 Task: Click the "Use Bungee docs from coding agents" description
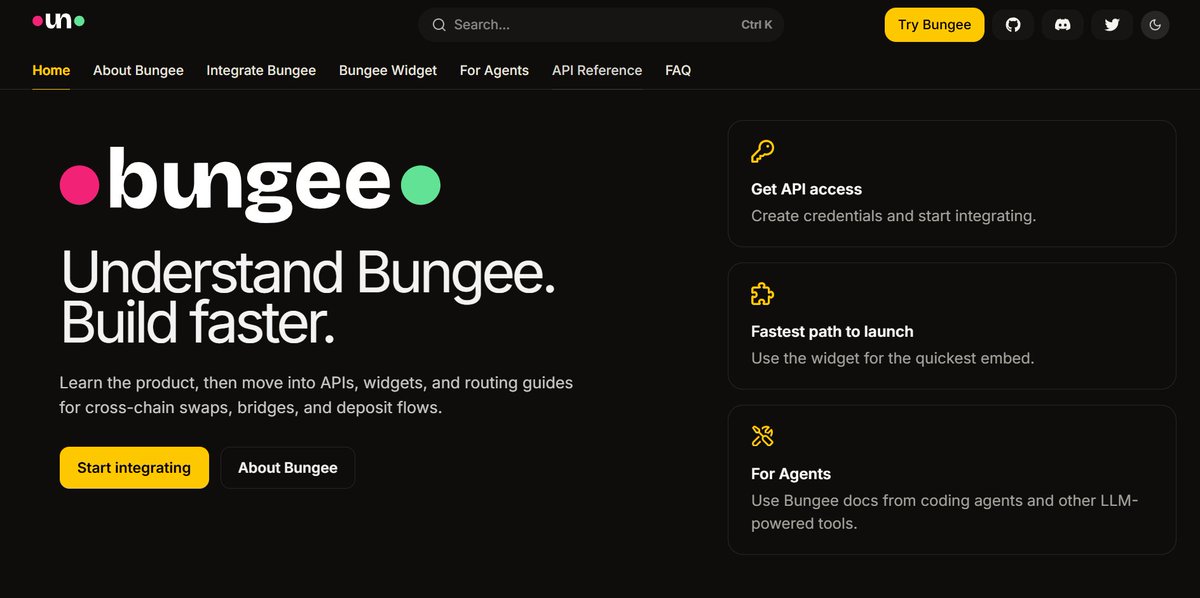[945, 511]
